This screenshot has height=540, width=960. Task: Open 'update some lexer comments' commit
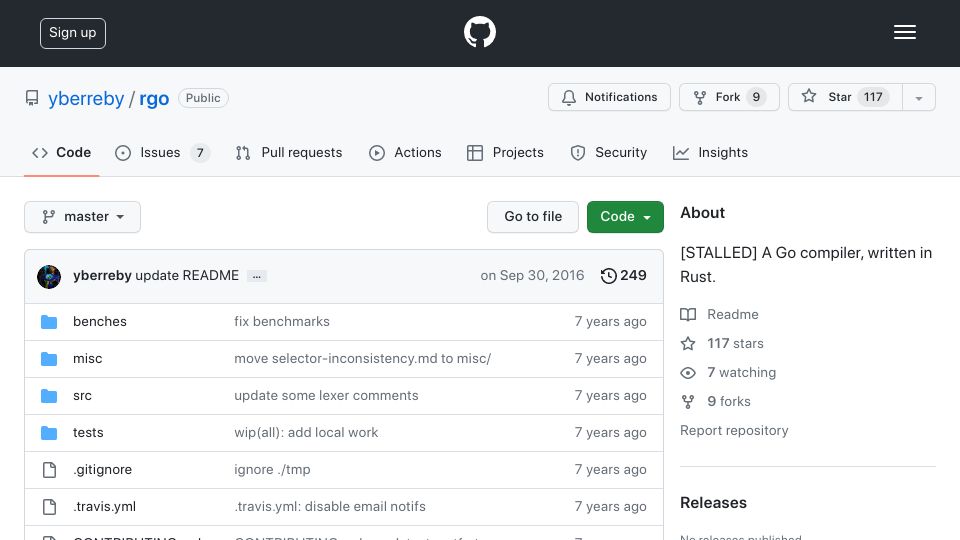tap(326, 396)
